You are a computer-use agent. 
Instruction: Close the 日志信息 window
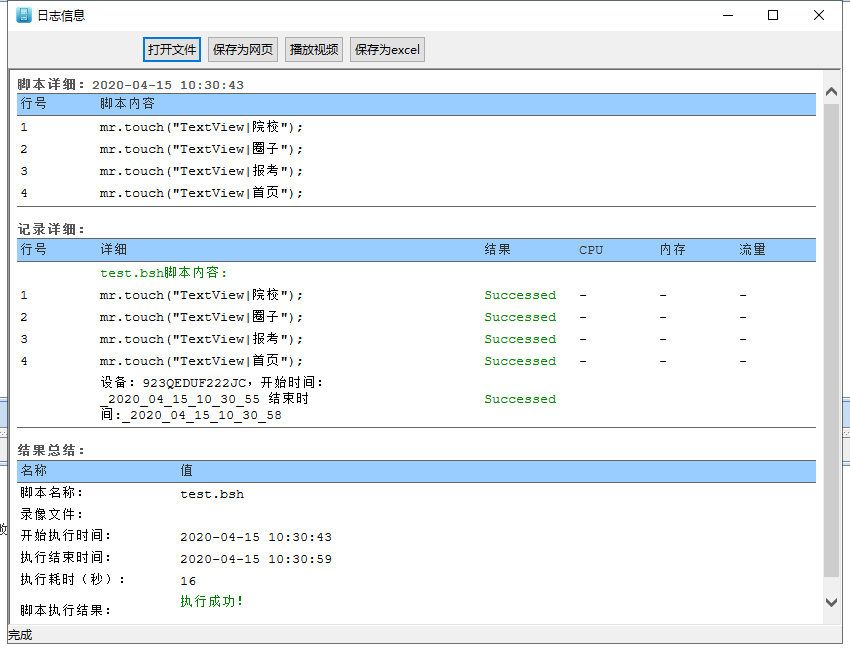click(x=819, y=15)
